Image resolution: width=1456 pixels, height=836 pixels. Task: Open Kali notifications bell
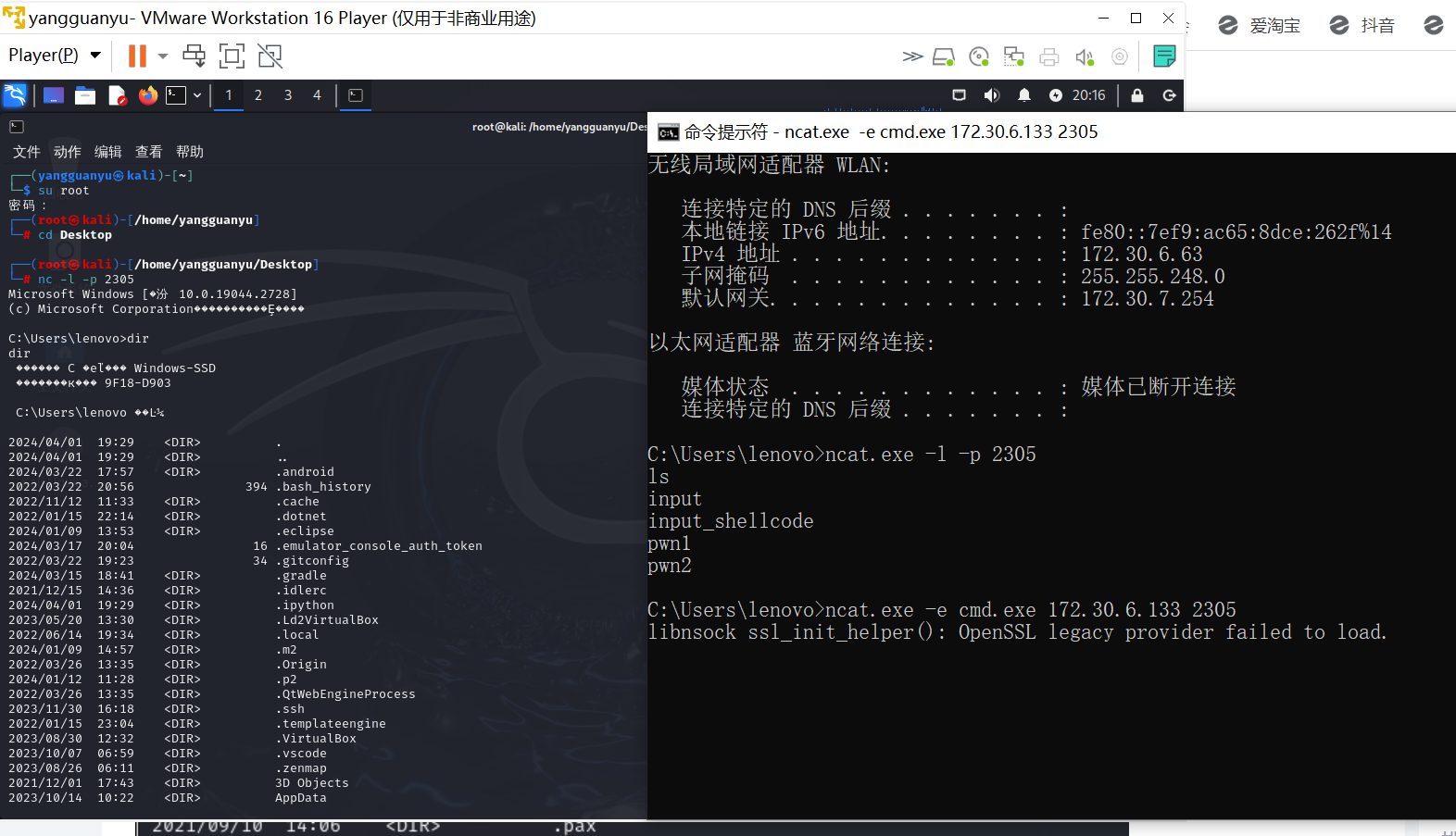1024,95
